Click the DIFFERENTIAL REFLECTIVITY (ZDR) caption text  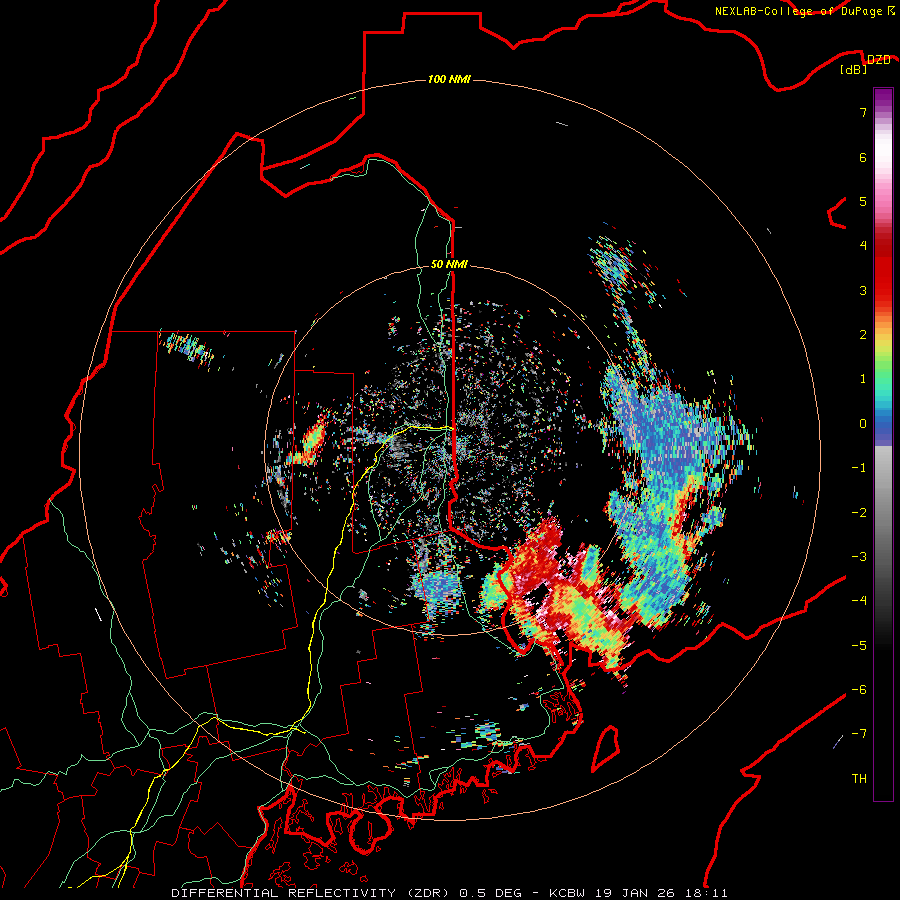312,893
